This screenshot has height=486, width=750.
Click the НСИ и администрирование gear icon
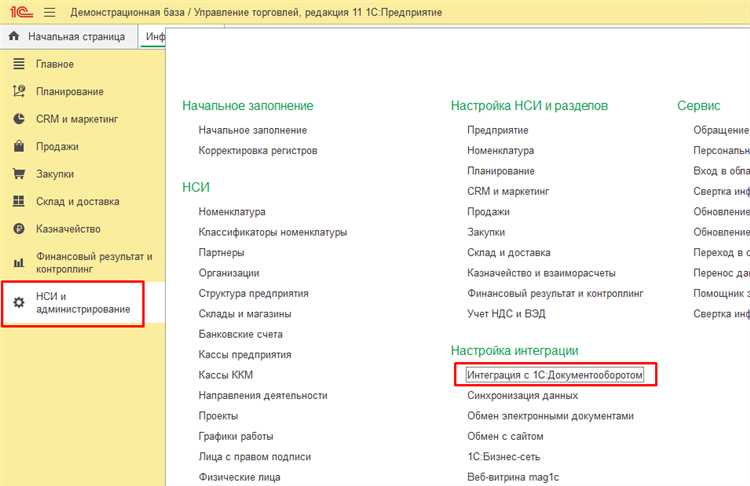(19, 302)
